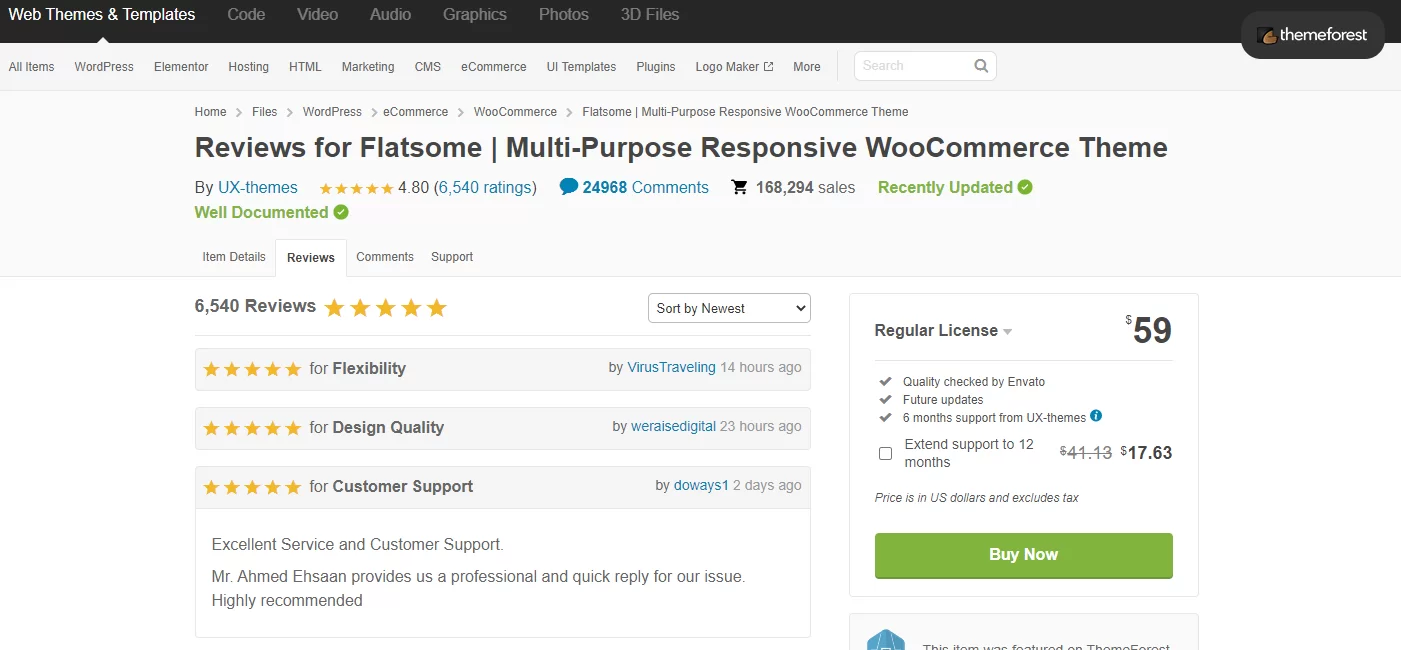The image size is (1401, 650).
Task: Open the CMS category
Action: (428, 67)
